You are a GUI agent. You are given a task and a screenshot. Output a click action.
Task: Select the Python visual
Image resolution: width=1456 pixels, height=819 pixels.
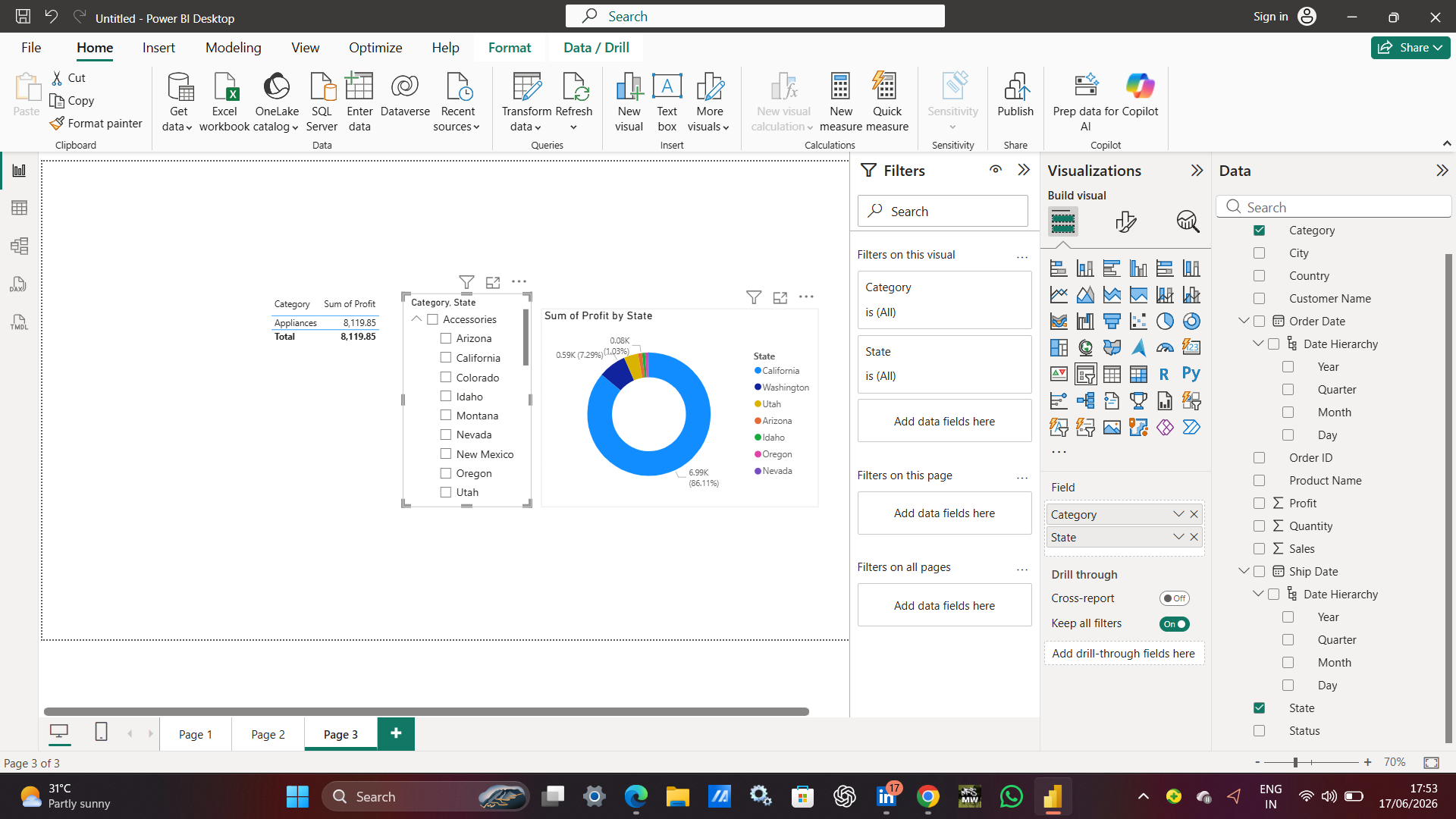coord(1191,374)
